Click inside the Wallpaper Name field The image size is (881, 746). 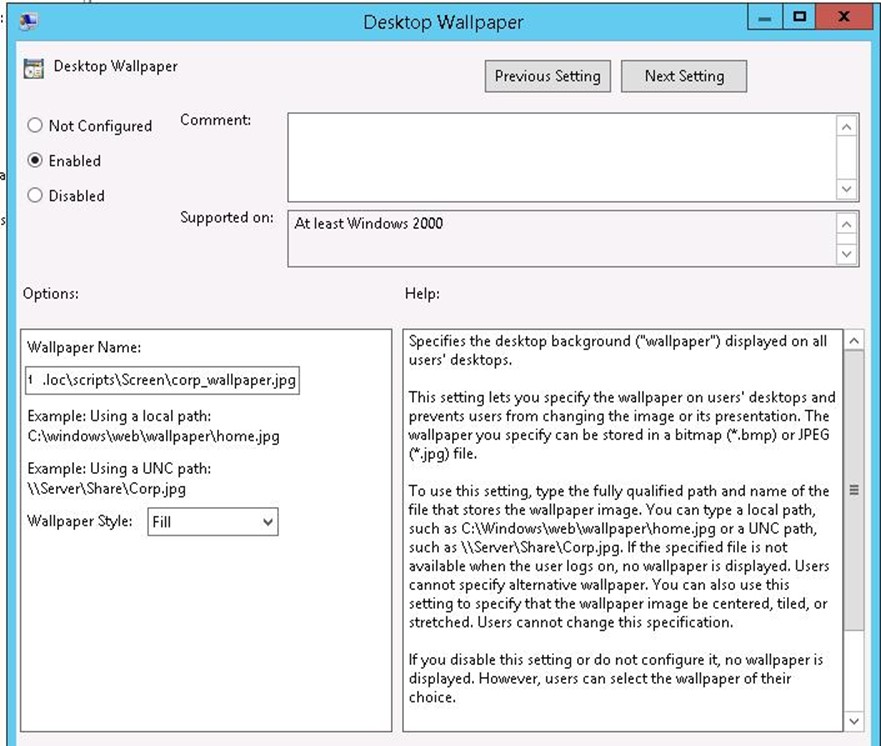160,380
